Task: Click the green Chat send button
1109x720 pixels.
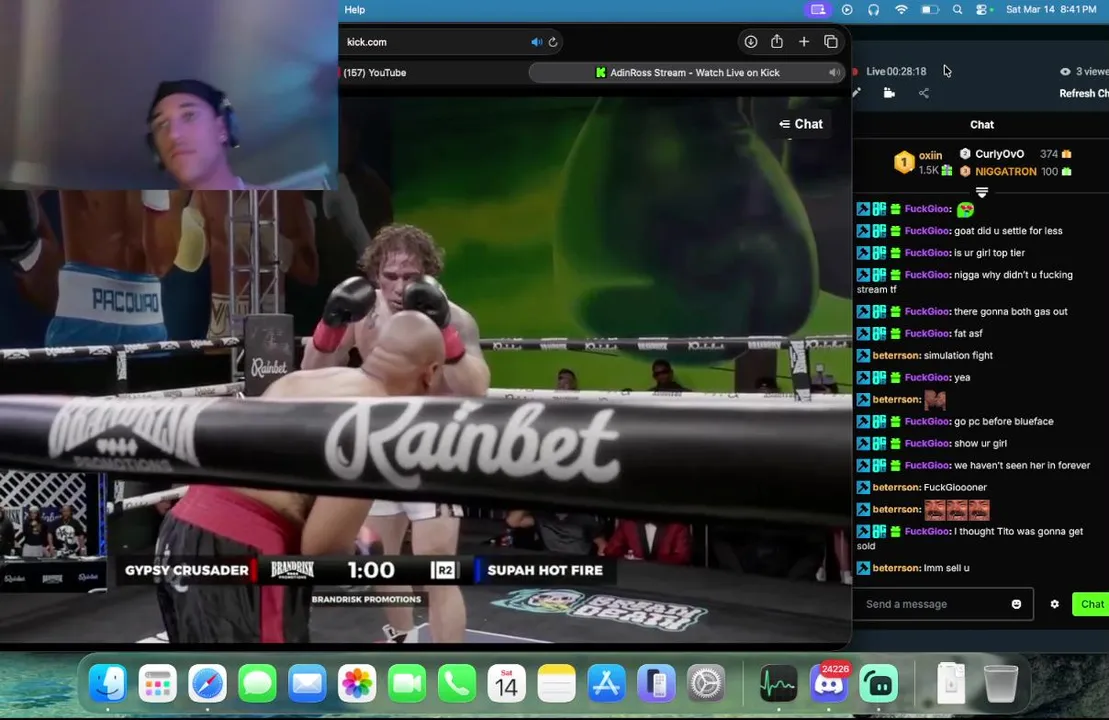Action: point(1091,604)
